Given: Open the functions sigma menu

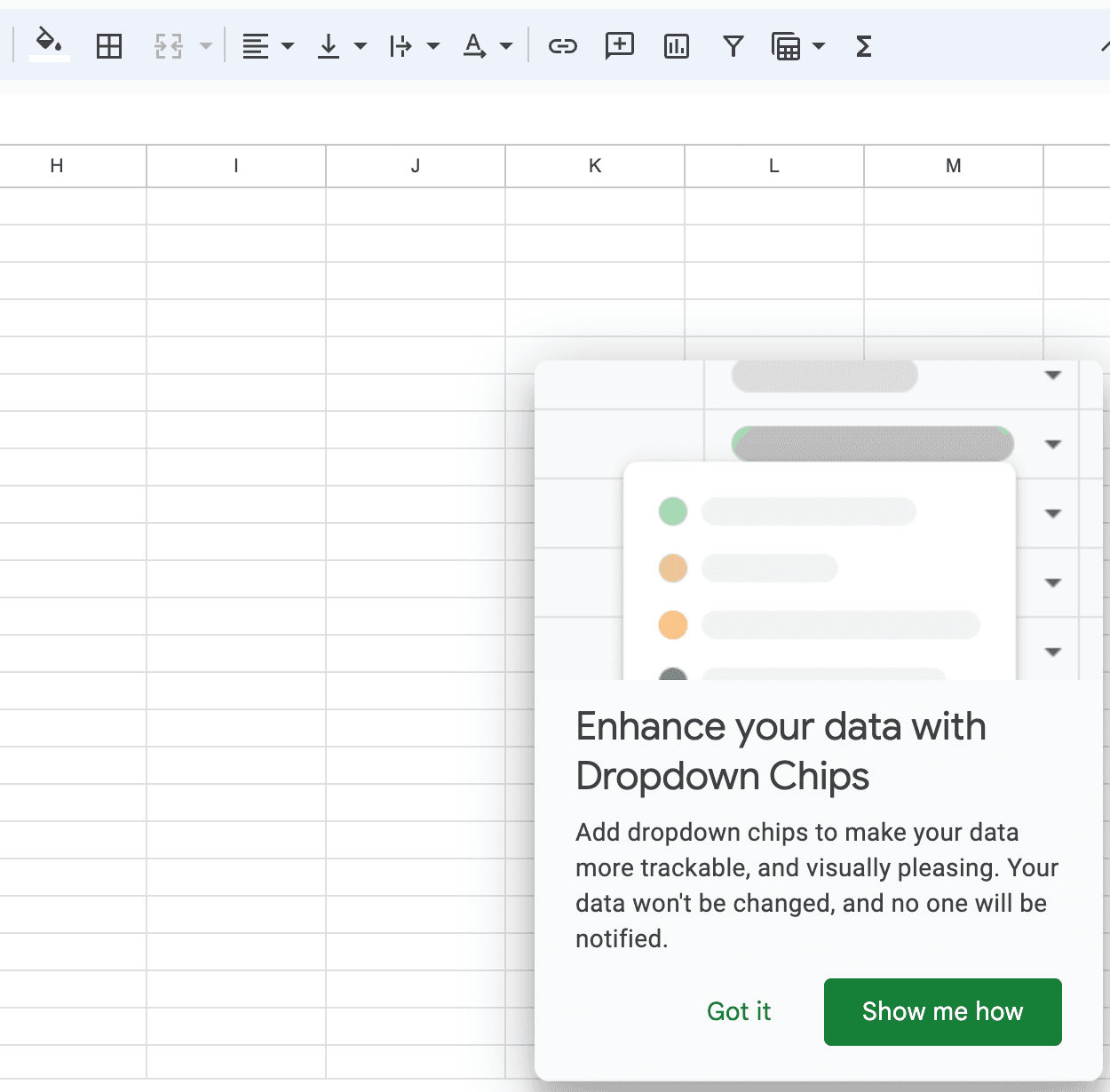Looking at the screenshot, I should pyautogui.click(x=863, y=45).
